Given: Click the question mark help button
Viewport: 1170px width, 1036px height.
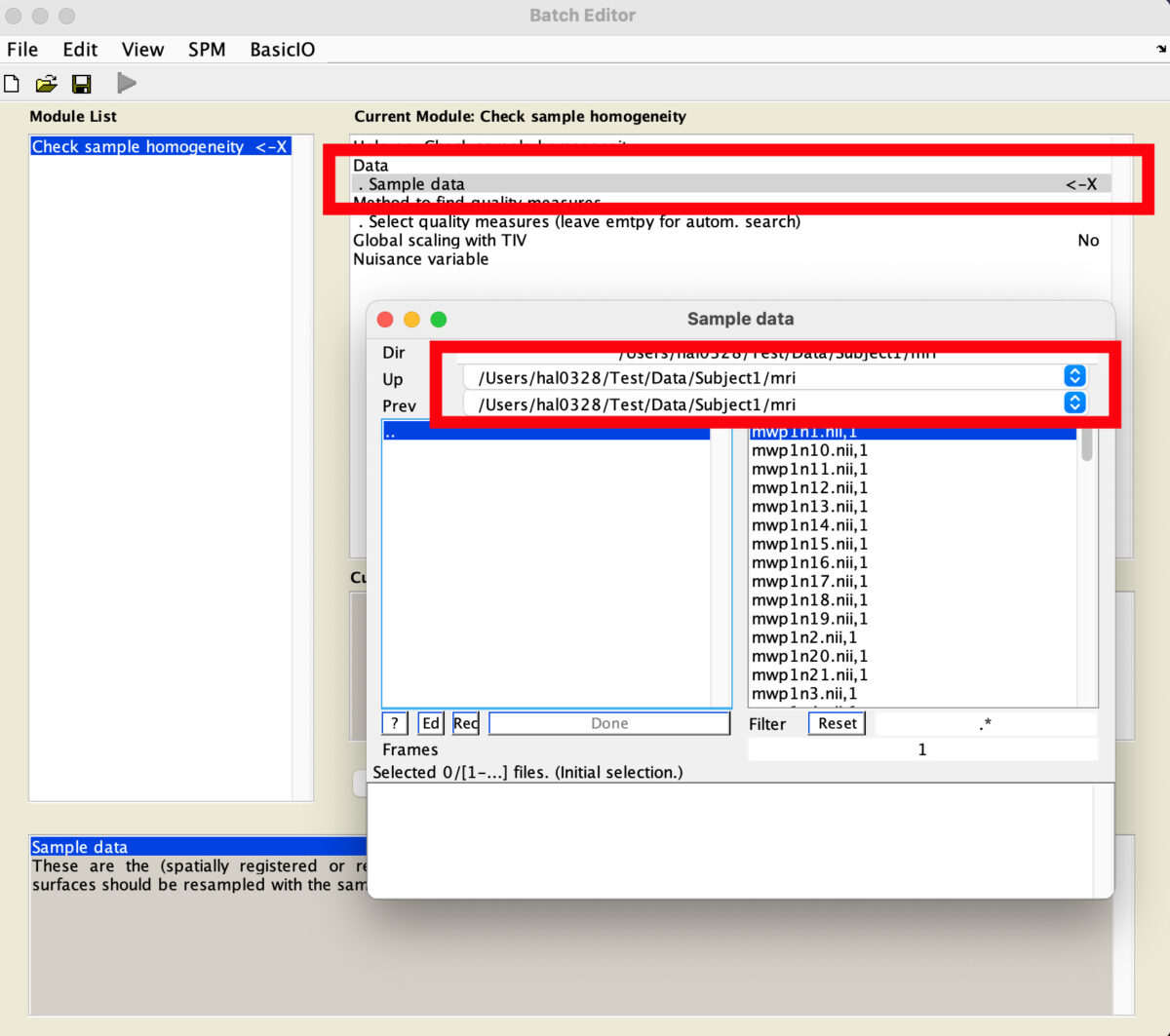Looking at the screenshot, I should 394,723.
